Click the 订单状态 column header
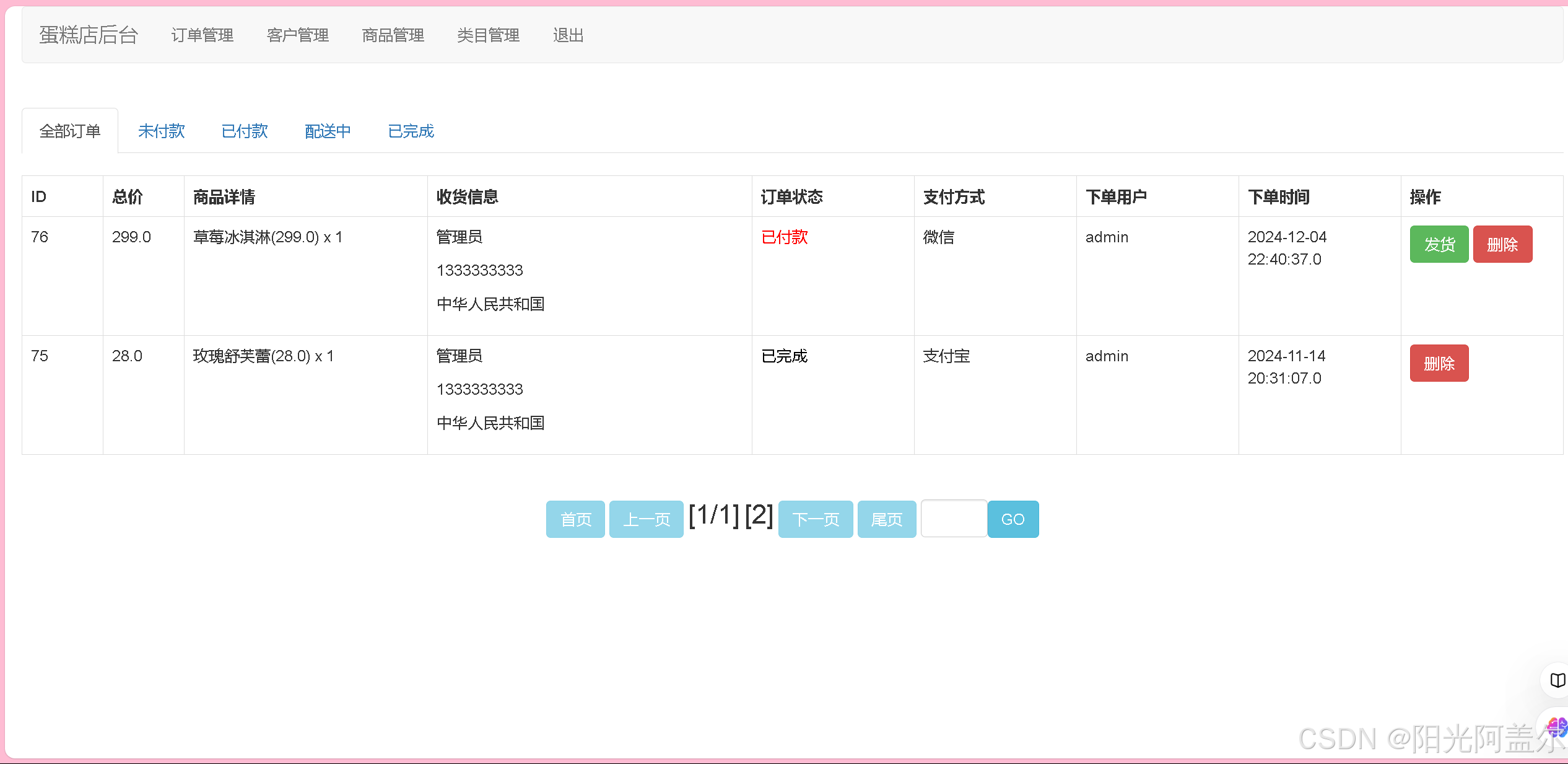1568x764 pixels. [x=792, y=196]
